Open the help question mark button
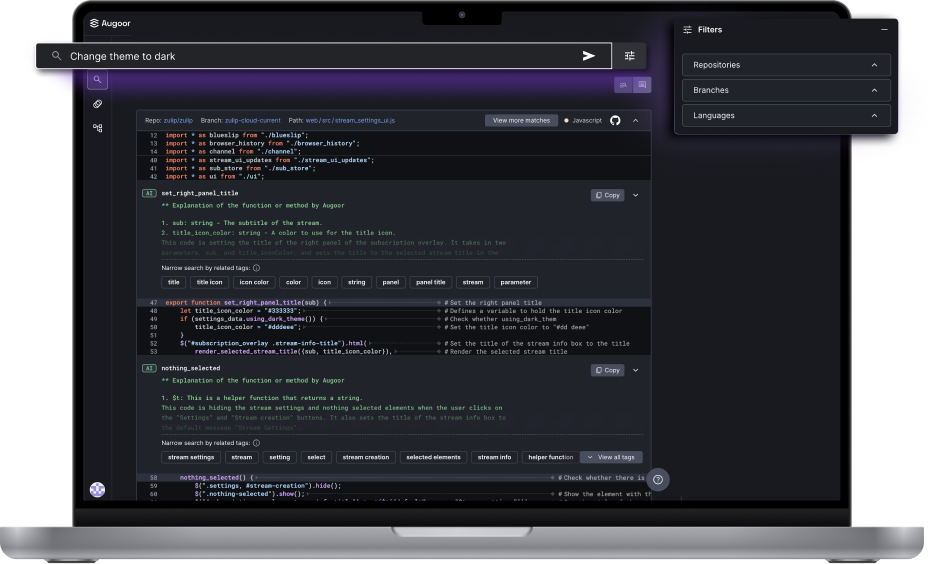The height and width of the screenshot is (564, 950). point(658,480)
